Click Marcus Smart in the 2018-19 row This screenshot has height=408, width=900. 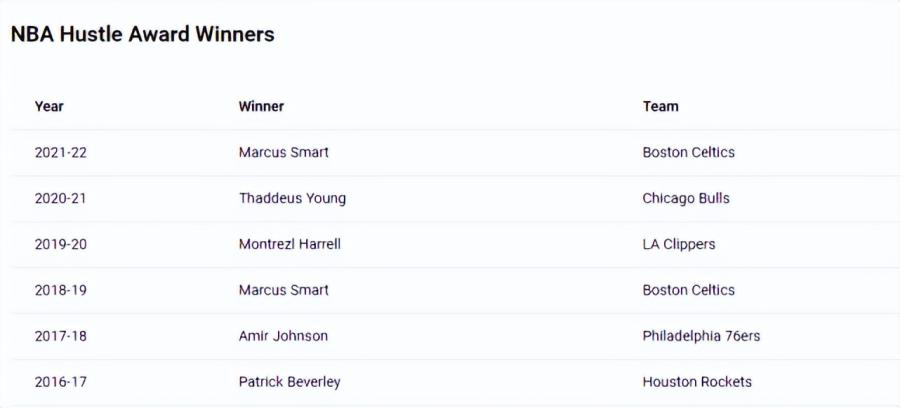(284, 290)
